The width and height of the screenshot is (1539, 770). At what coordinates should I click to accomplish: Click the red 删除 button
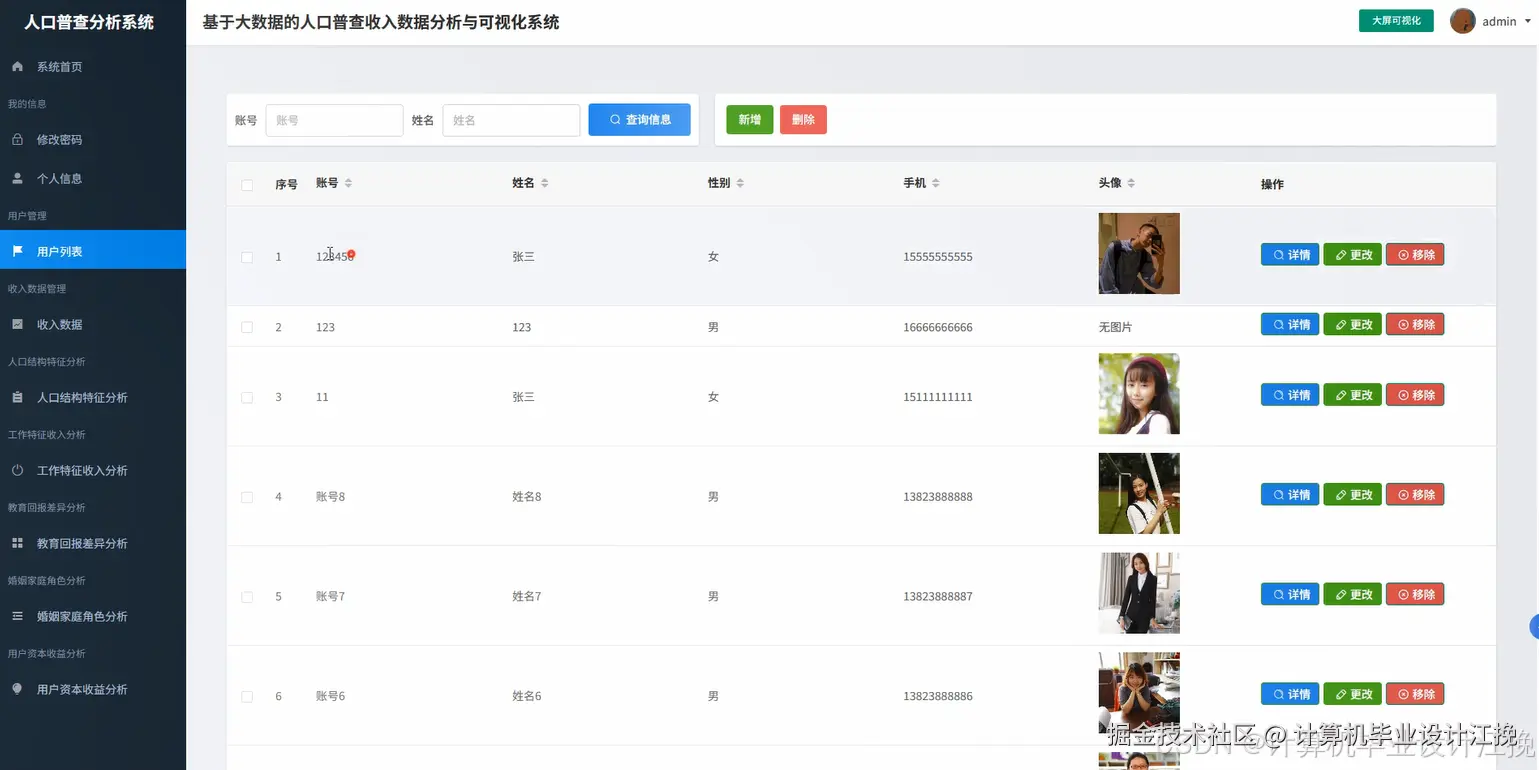[803, 120]
